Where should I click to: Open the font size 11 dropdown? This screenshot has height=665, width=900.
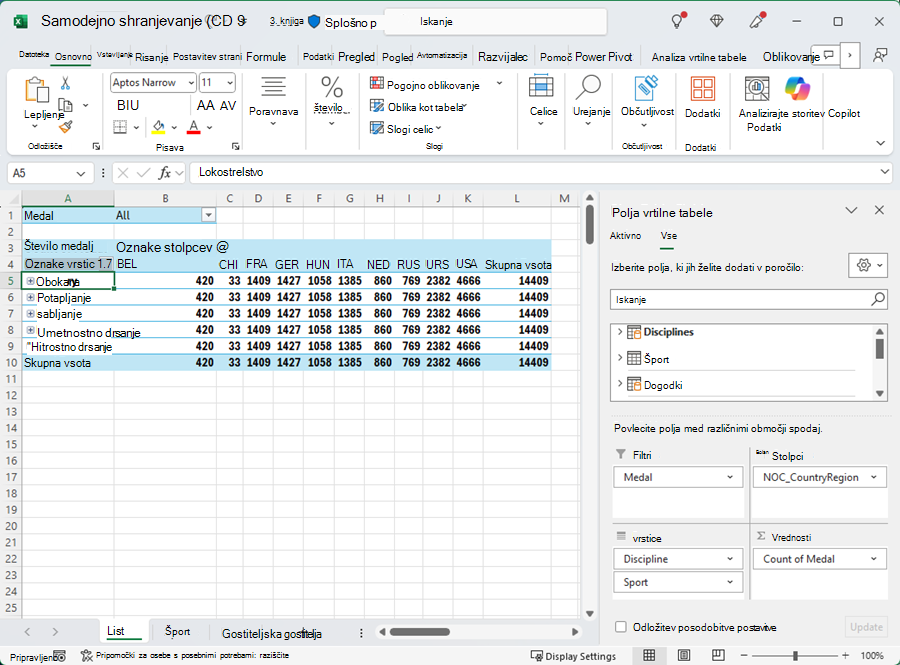pyautogui.click(x=230, y=83)
